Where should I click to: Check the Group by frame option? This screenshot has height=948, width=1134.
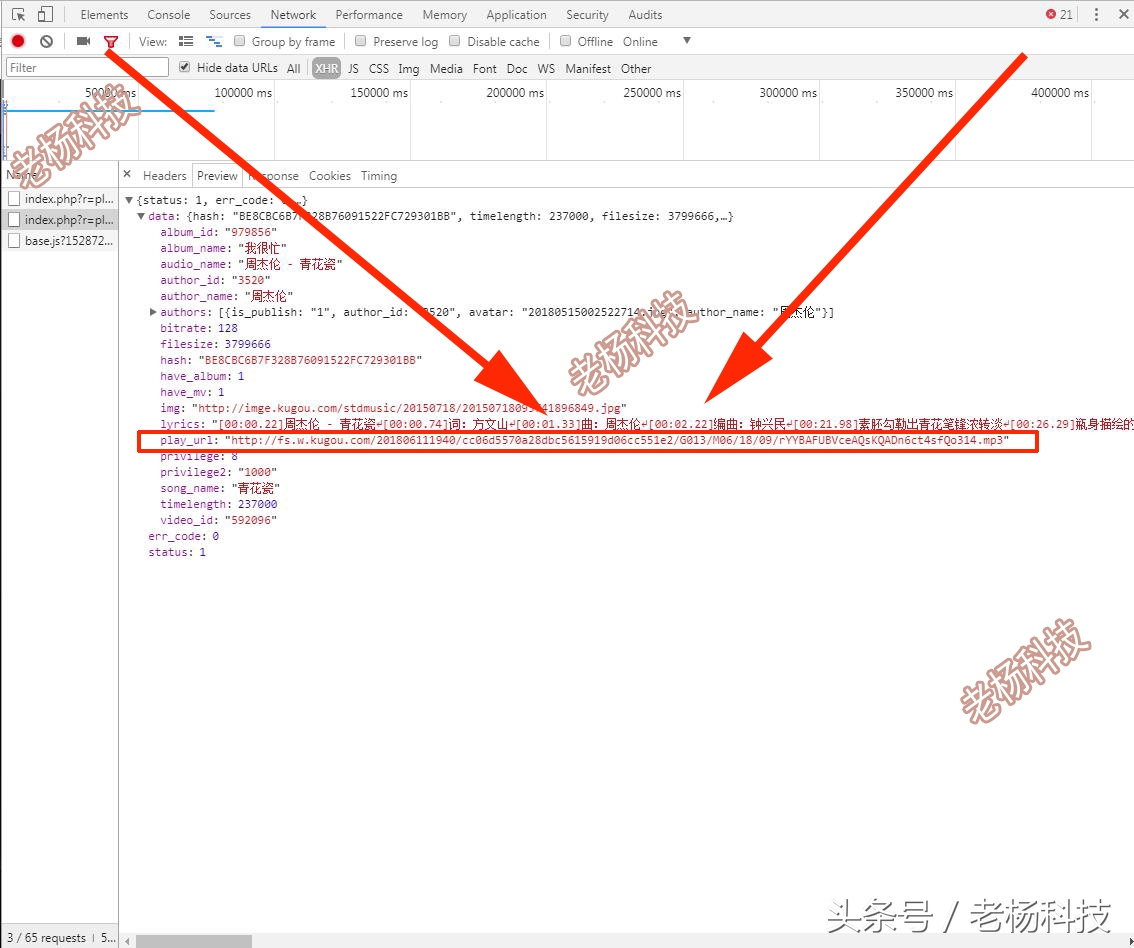tap(239, 41)
